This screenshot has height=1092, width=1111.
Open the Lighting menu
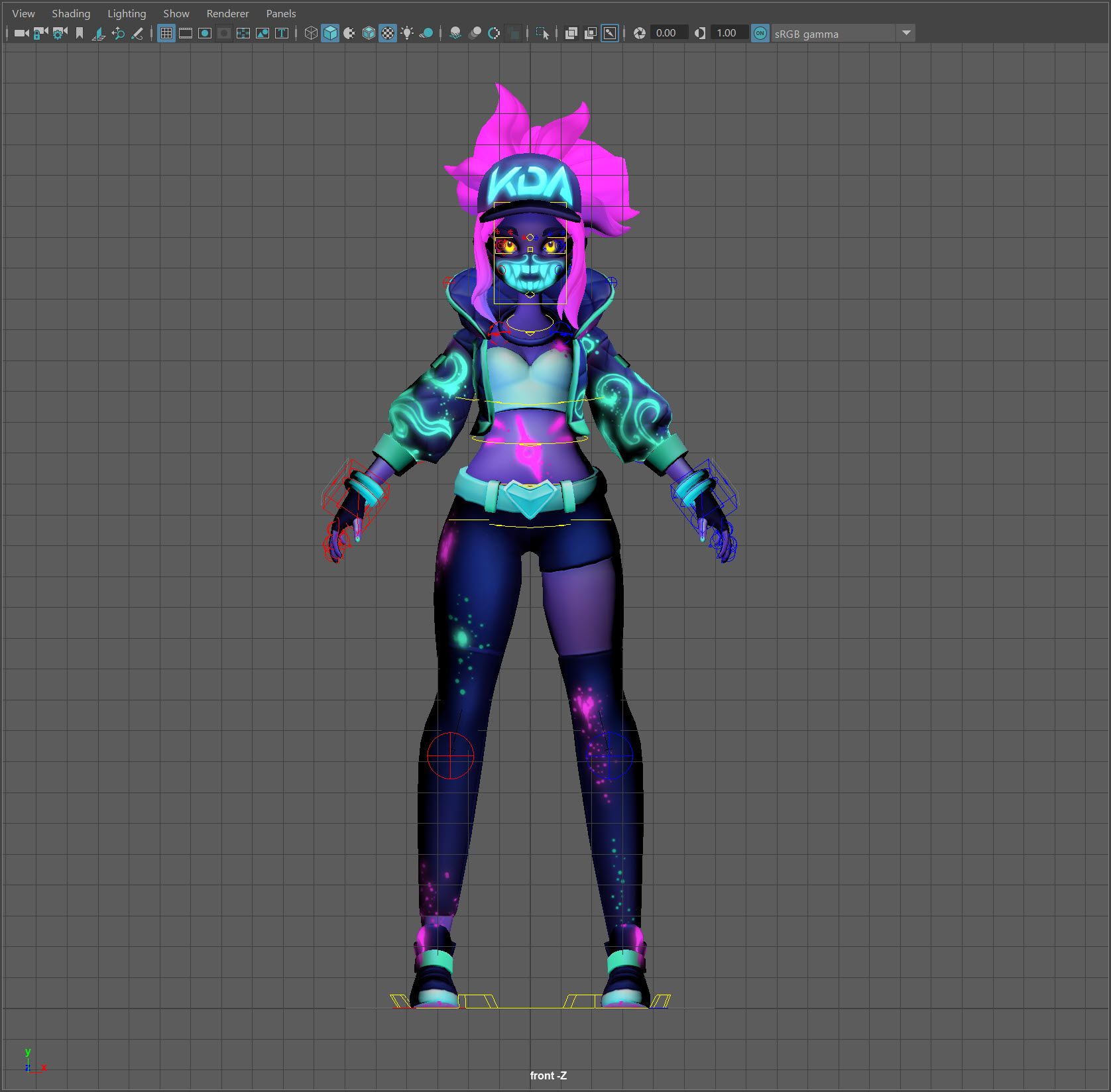coord(127,13)
